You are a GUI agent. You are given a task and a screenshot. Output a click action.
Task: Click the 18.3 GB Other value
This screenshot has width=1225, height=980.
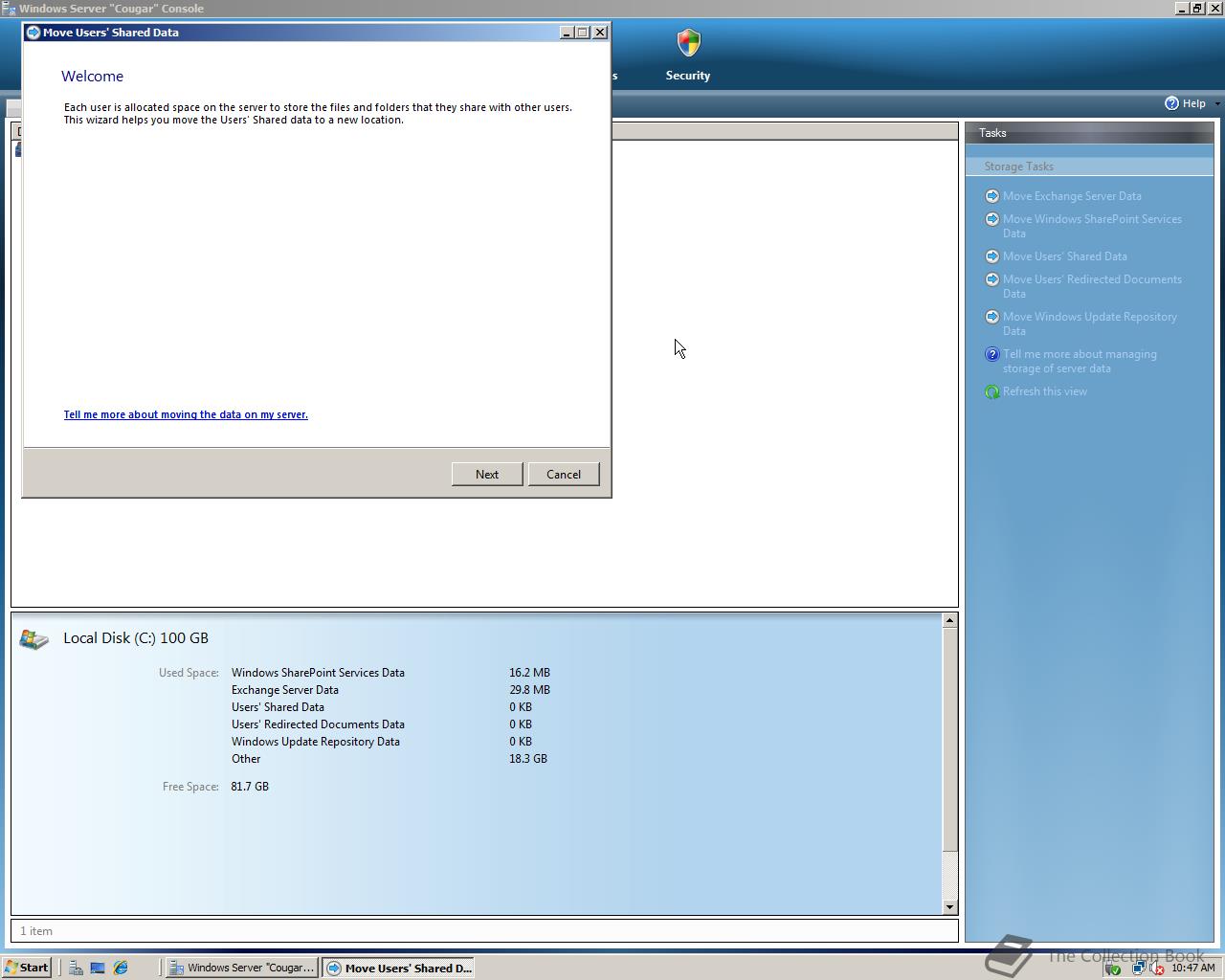click(528, 759)
